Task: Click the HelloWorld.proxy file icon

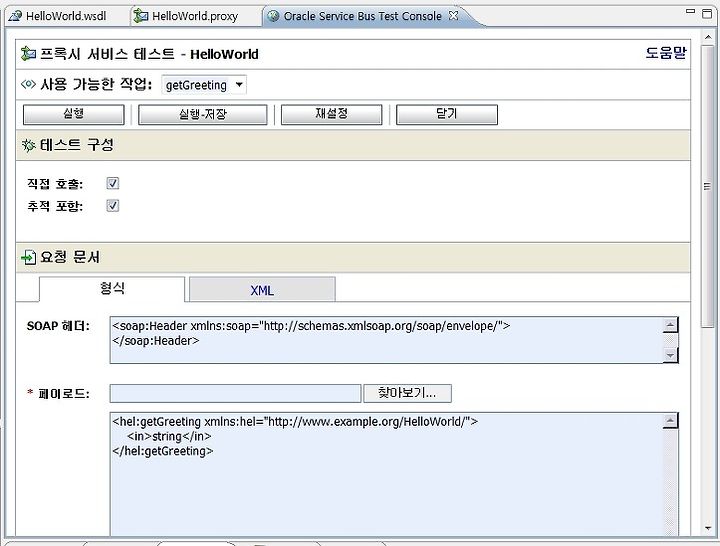Action: 141,16
